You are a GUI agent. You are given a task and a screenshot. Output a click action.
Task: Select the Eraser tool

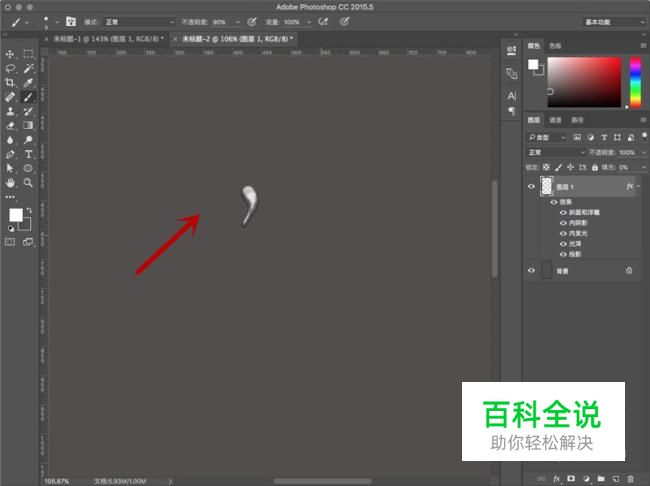click(x=10, y=125)
